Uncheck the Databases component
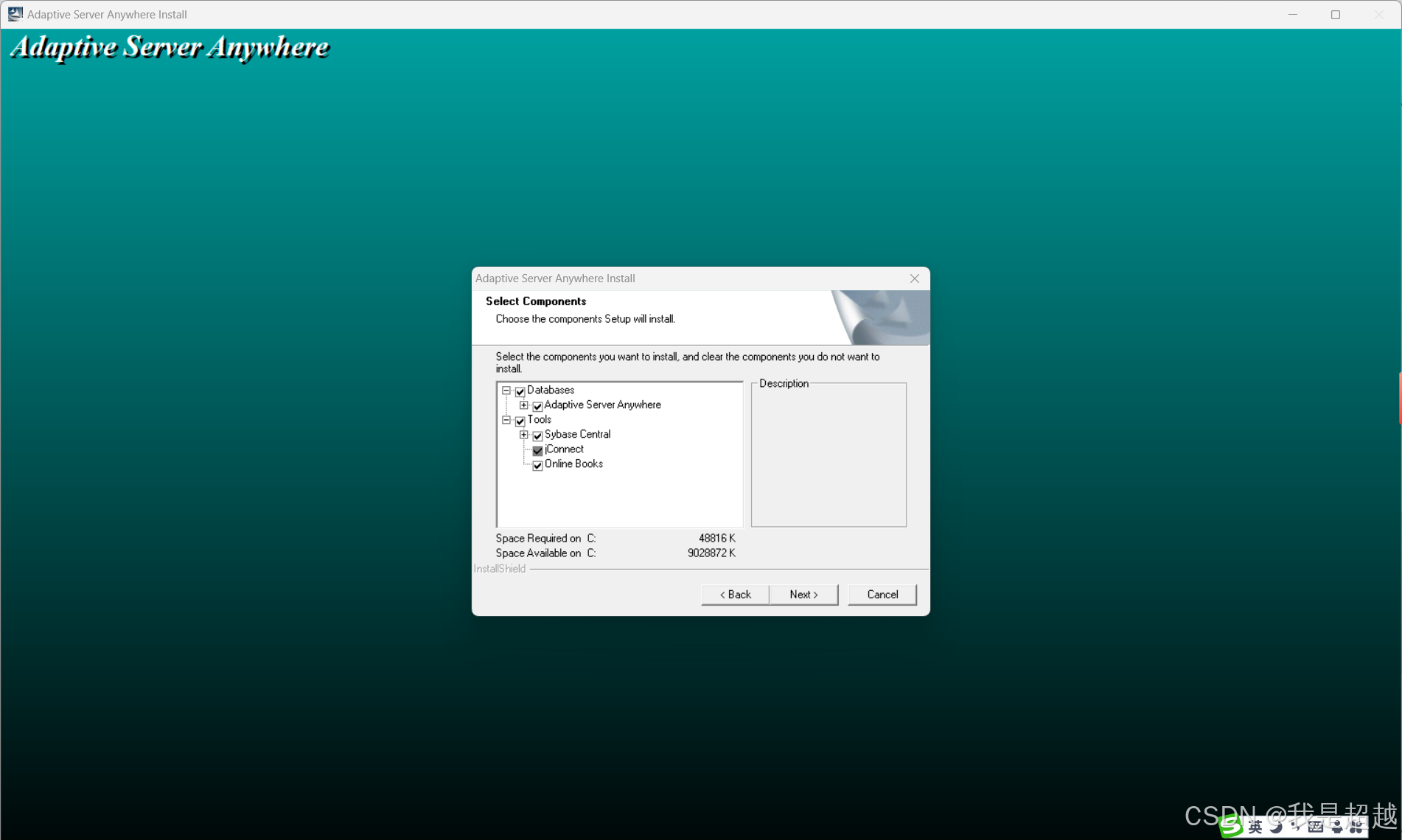Viewport: 1402px width, 840px height. click(x=520, y=391)
